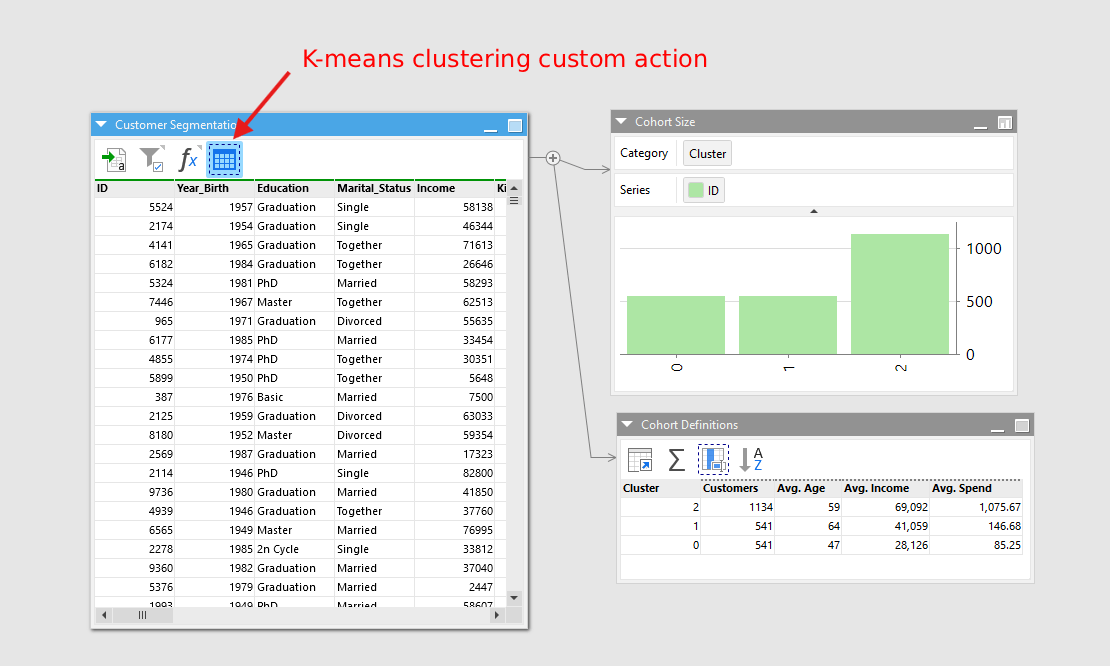
Task: Click the horizontal scrollbar thumb in data table
Action: [142, 615]
